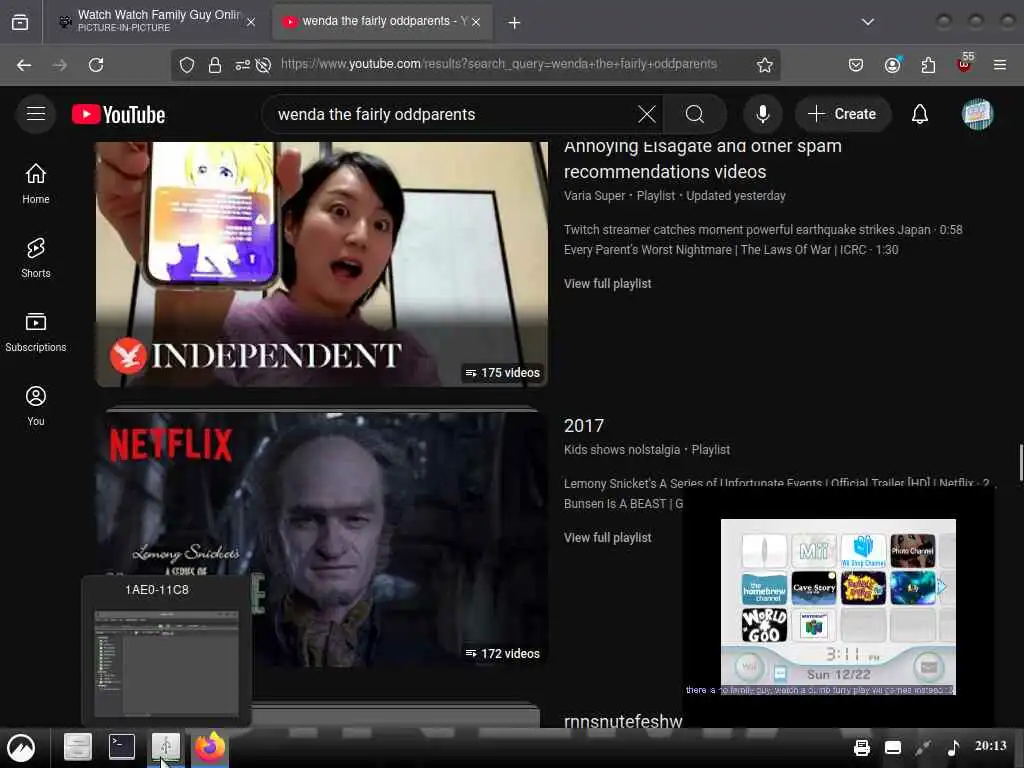View full playlist for 2017 playlist
This screenshot has height=768, width=1024.
pos(607,537)
